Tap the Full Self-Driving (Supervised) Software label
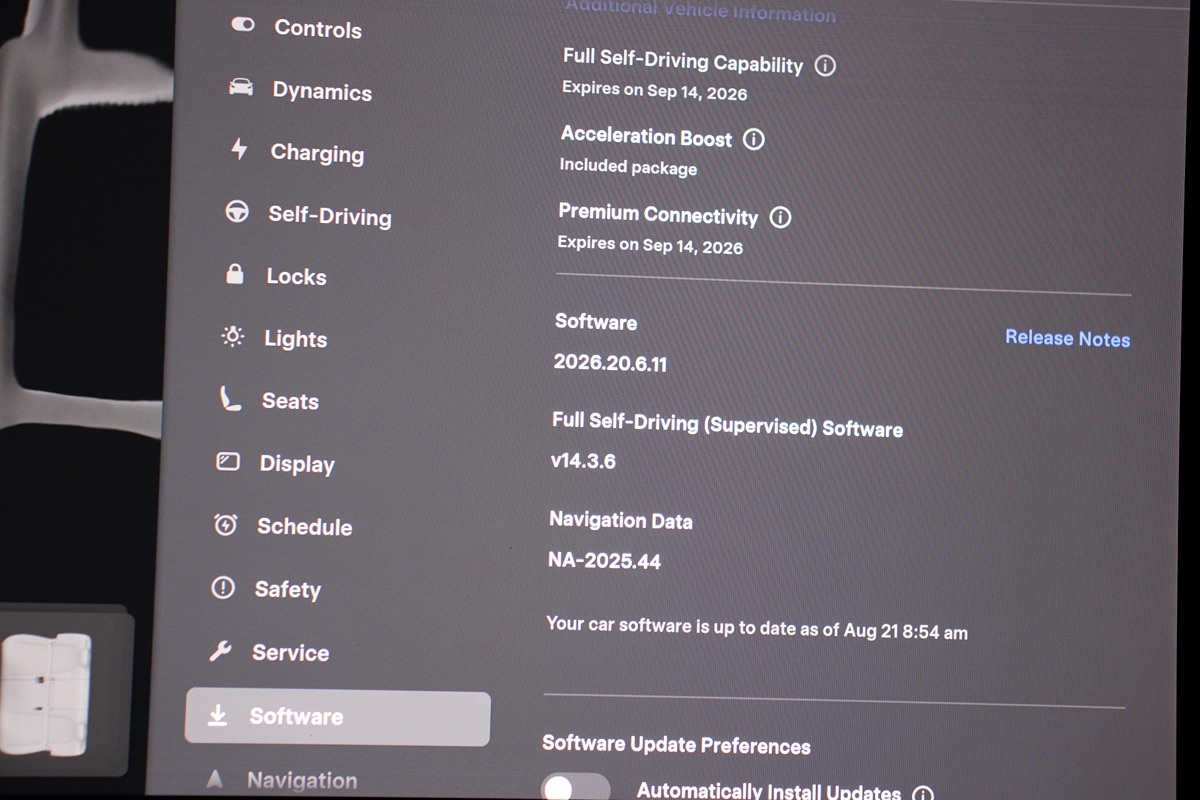 click(x=727, y=425)
